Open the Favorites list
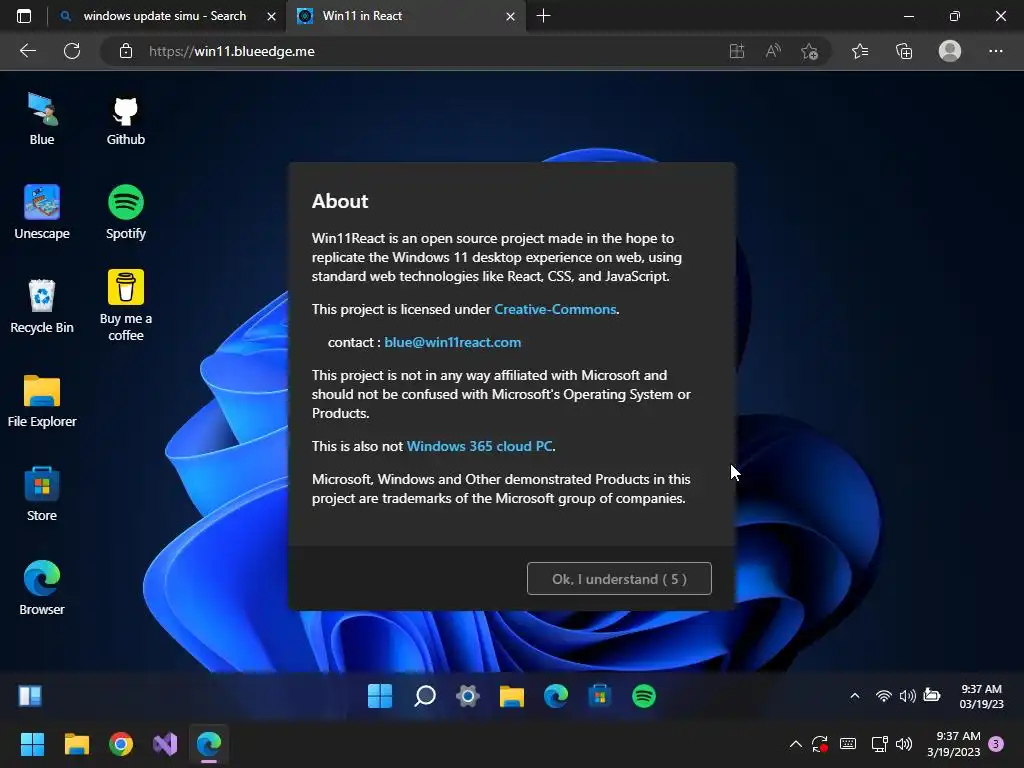 (x=860, y=51)
